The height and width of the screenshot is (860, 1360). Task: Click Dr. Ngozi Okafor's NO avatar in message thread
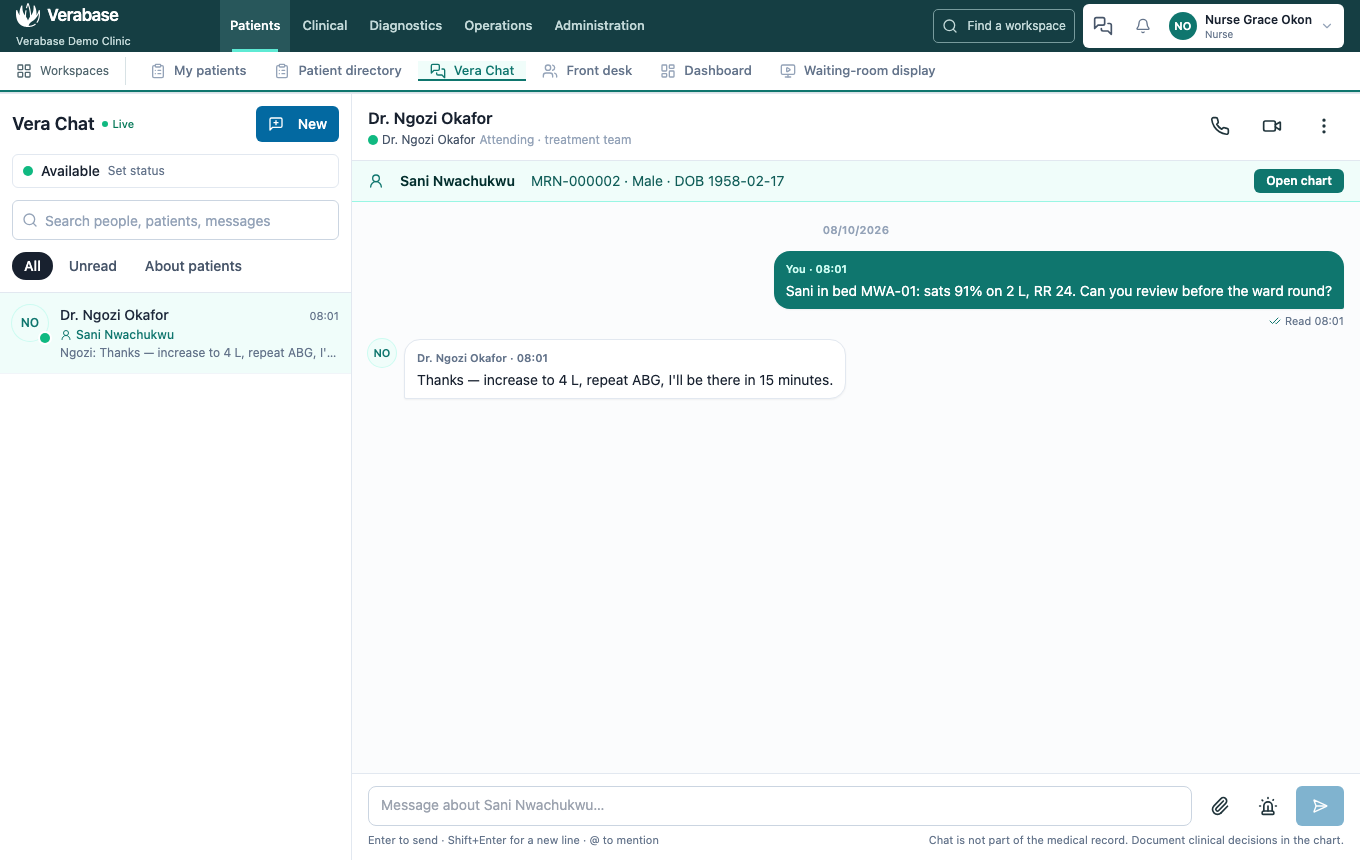point(382,353)
